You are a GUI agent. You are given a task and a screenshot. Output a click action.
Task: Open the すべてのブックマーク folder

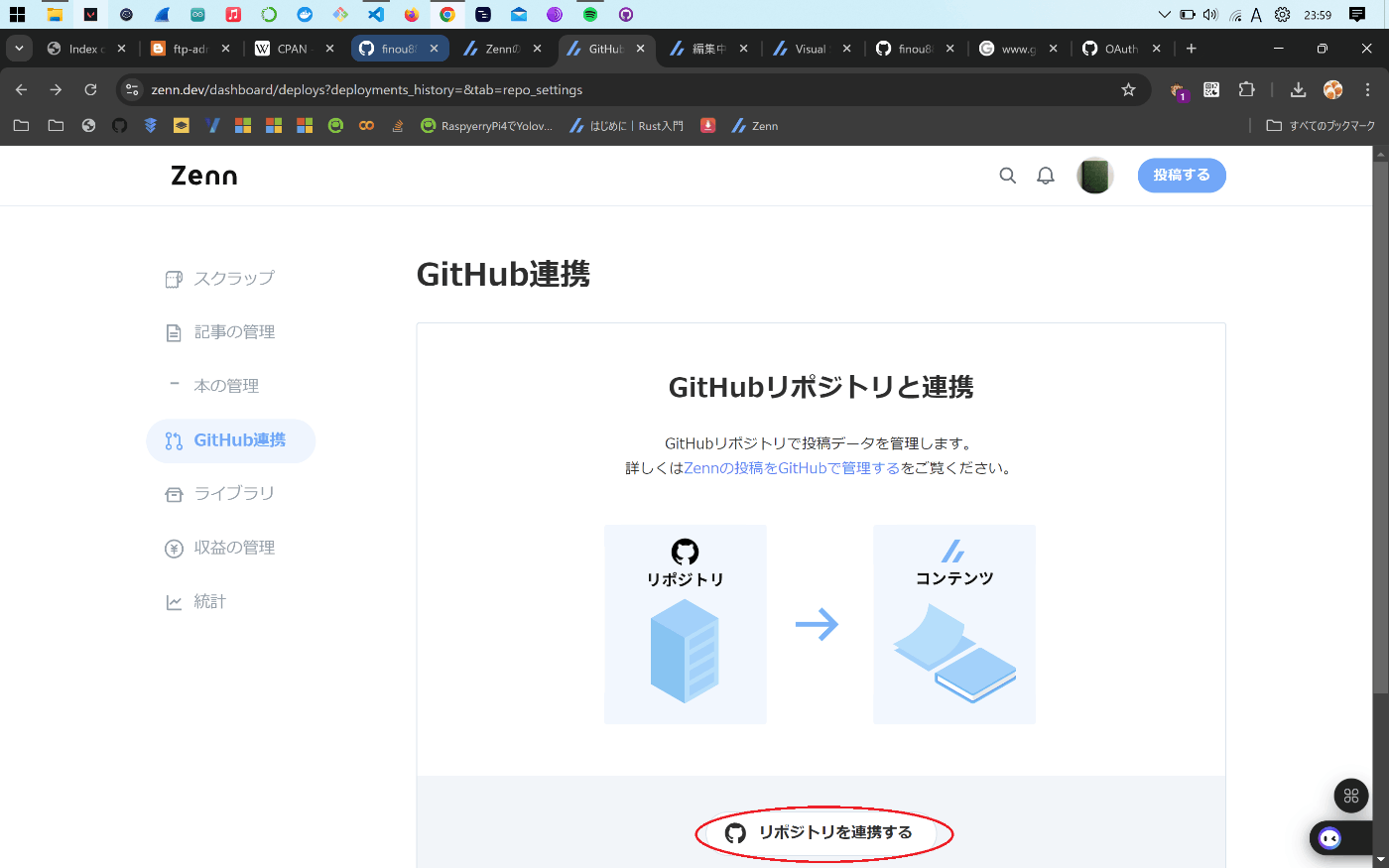tap(1321, 126)
